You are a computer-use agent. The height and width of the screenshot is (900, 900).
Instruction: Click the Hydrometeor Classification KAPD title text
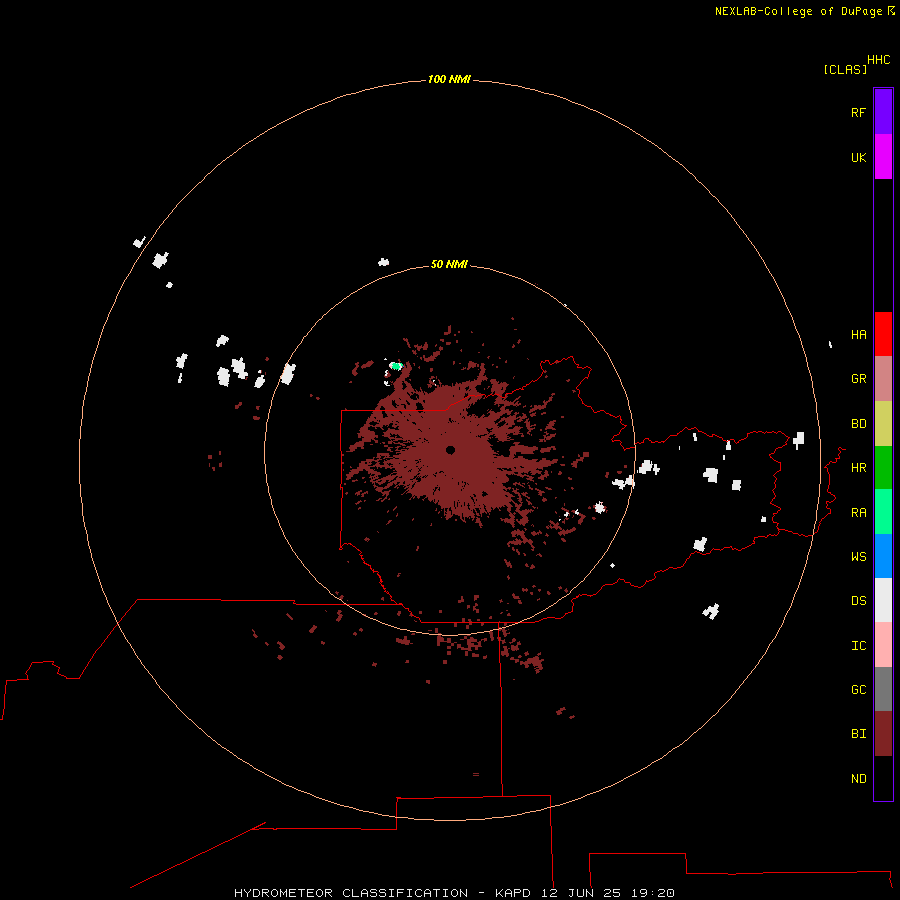[x=454, y=893]
